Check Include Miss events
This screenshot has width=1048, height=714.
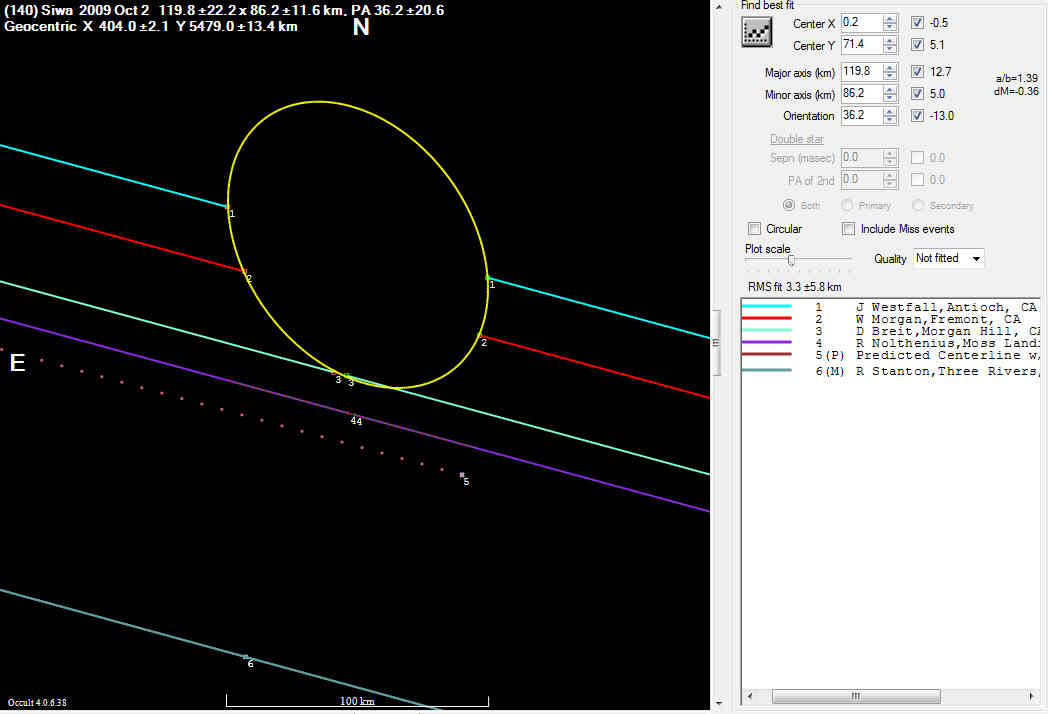point(849,229)
